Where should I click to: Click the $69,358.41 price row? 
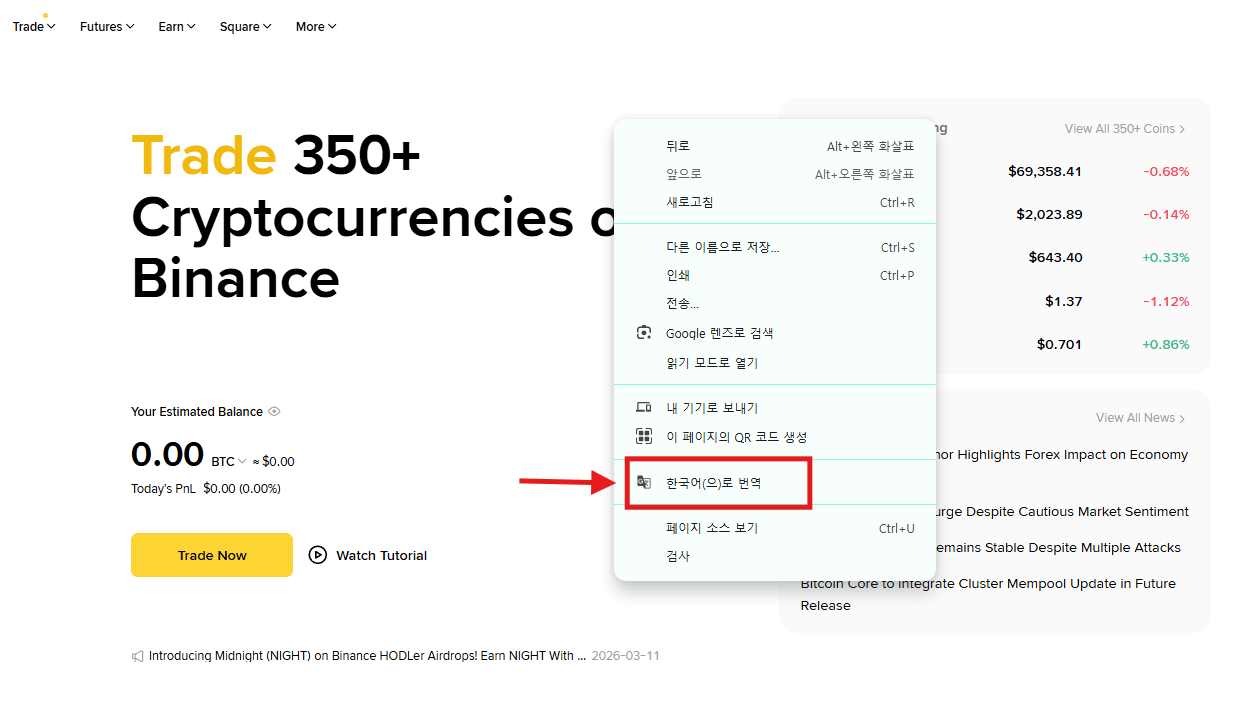click(1045, 171)
